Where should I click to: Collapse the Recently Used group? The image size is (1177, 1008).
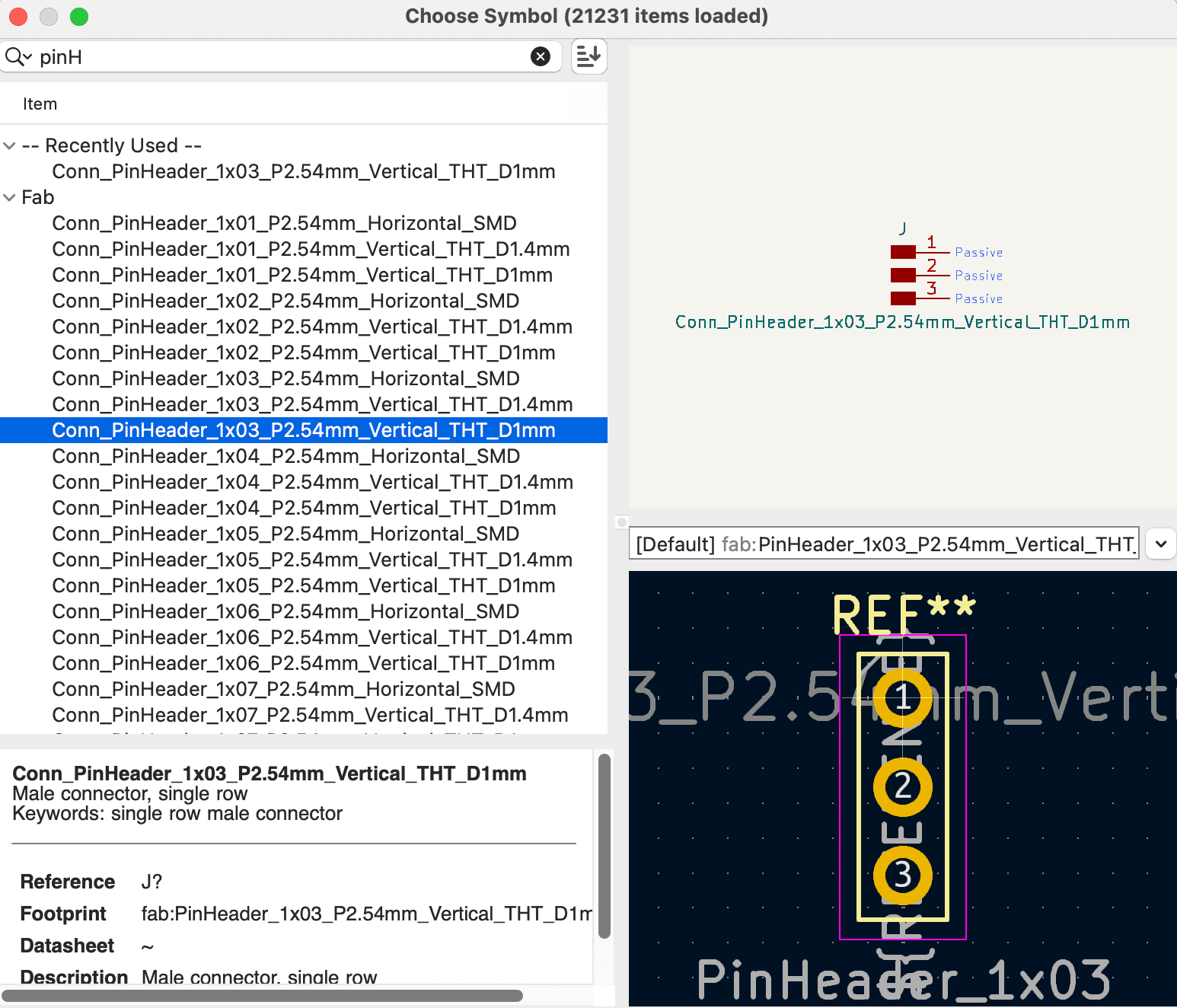[9, 145]
